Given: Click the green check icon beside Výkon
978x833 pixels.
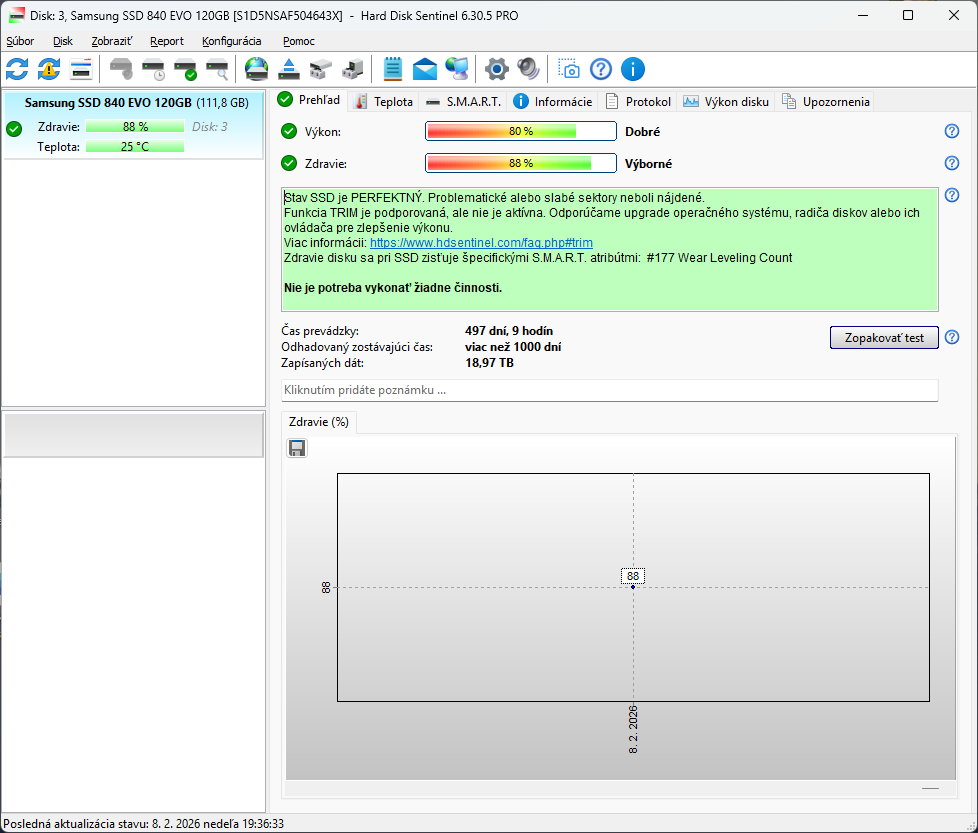Looking at the screenshot, I should tap(289, 131).
